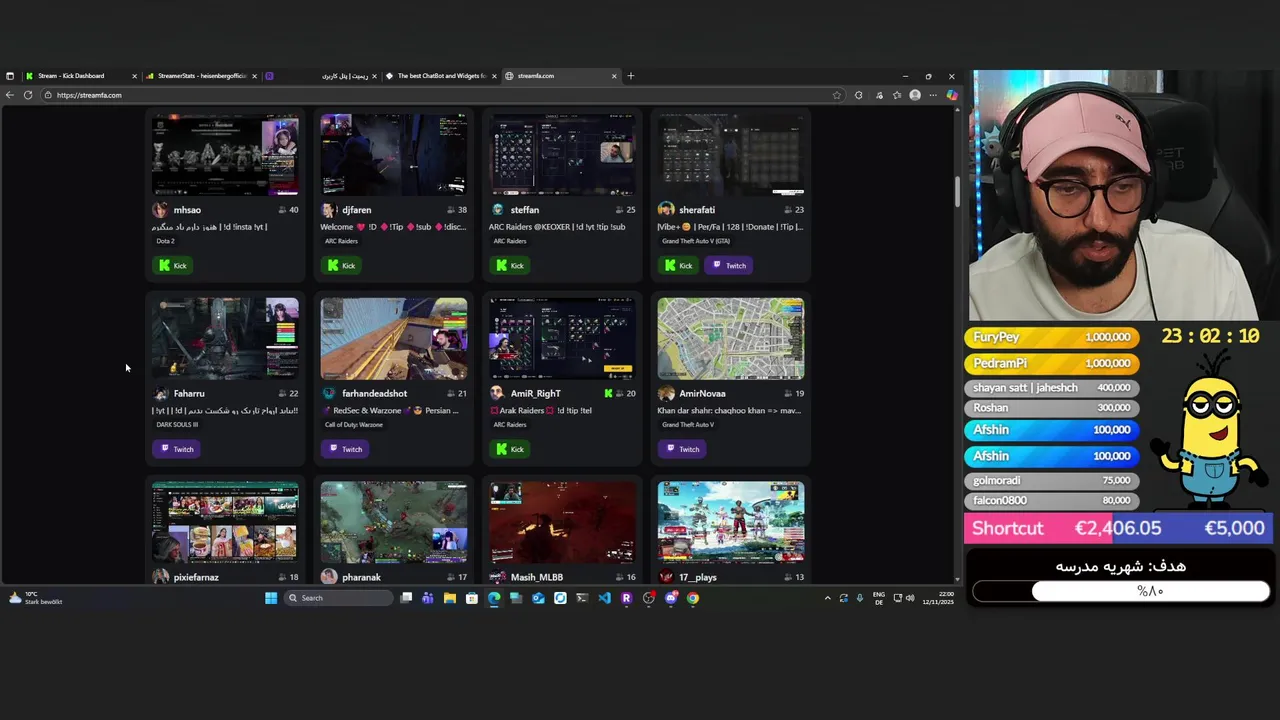Reload the current page
The image size is (1280, 720).
(28, 95)
